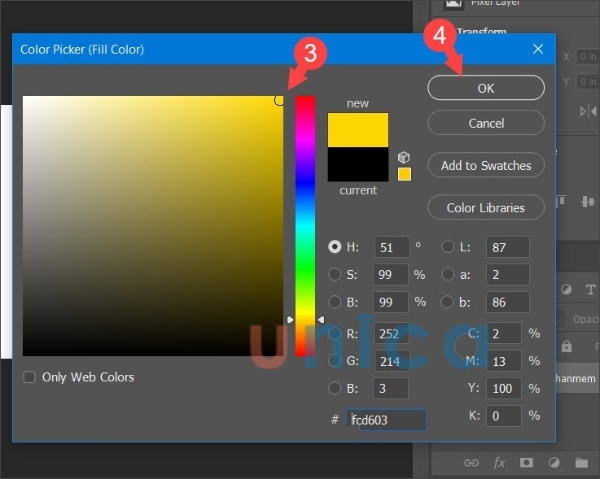Screen dimensions: 600x479
Task: Click the M magenta field showing 13
Action: point(504,361)
